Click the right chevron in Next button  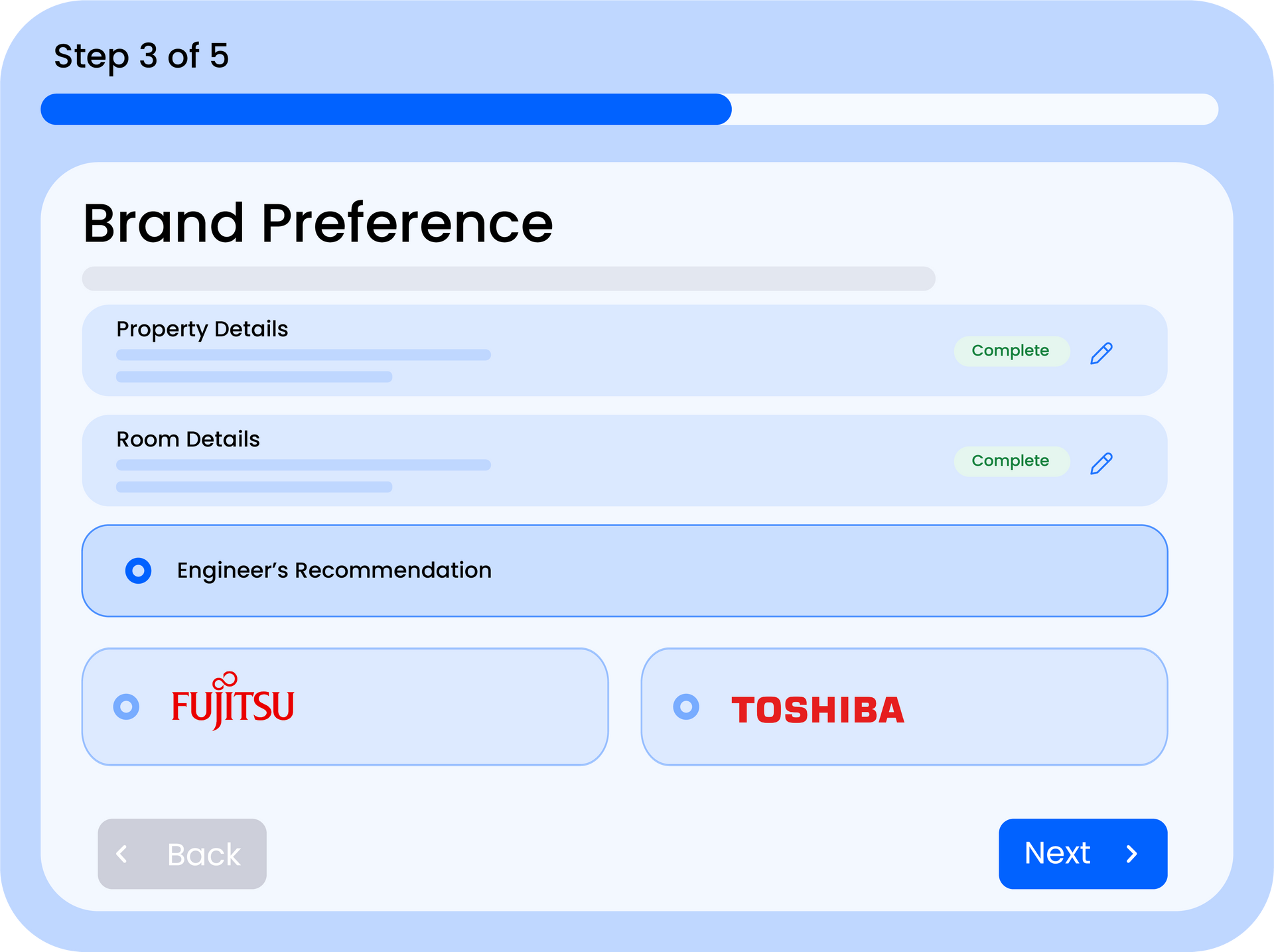(x=1132, y=854)
